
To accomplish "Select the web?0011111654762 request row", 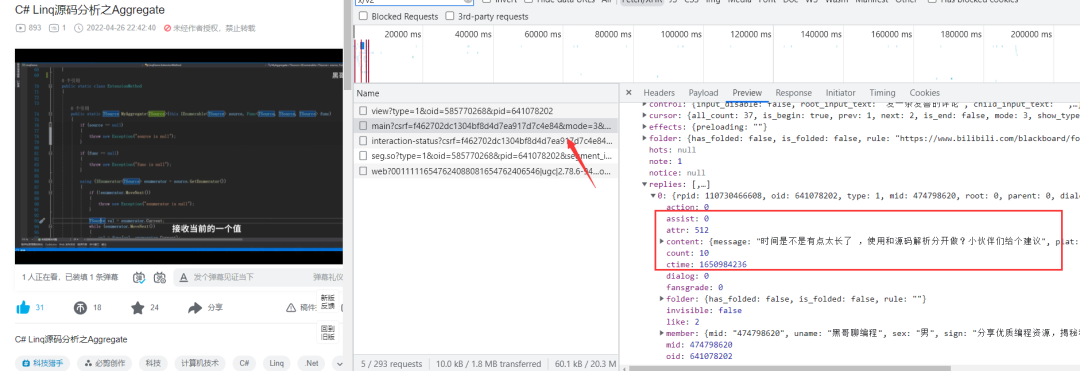I will [485, 171].
